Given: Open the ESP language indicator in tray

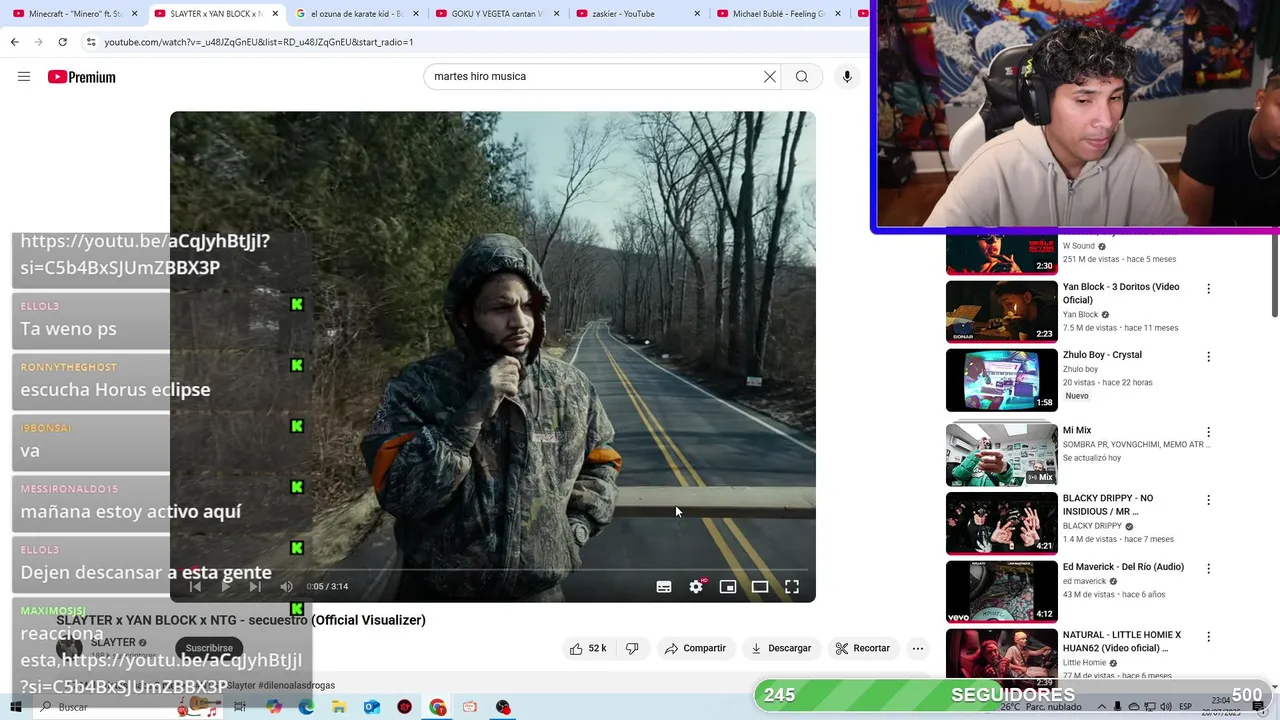Looking at the screenshot, I should tap(1185, 707).
